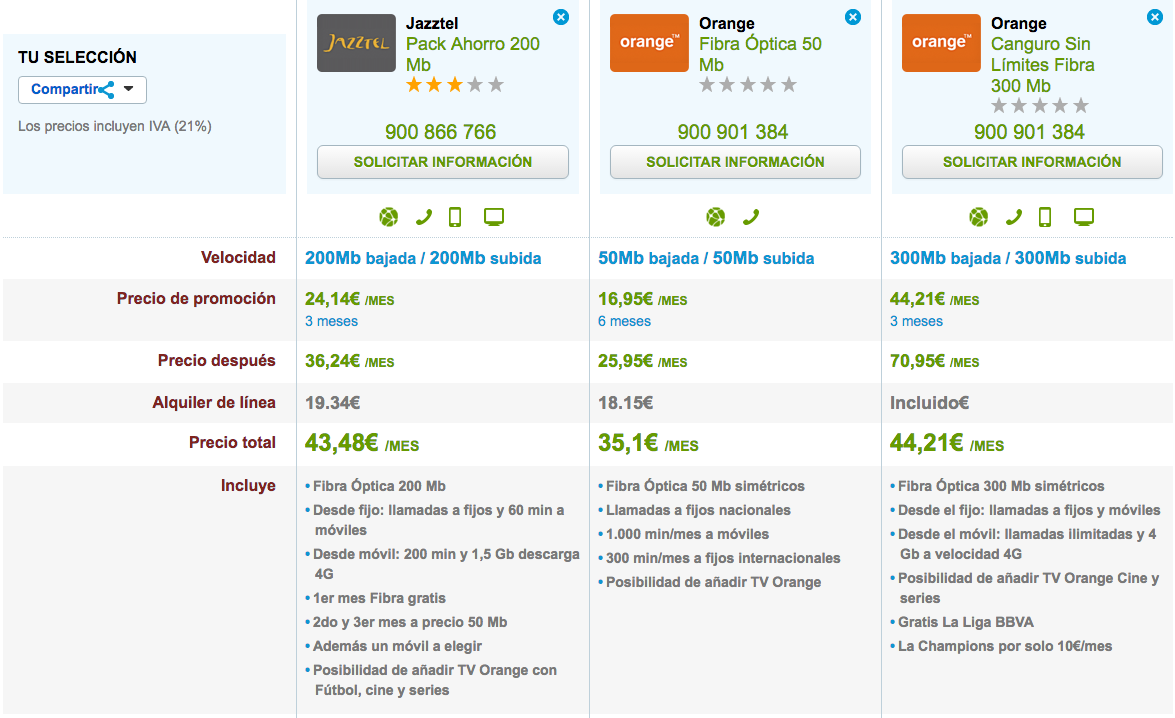Click the Velocidad row label
Image resolution: width=1175 pixels, height=718 pixels.
[238, 258]
